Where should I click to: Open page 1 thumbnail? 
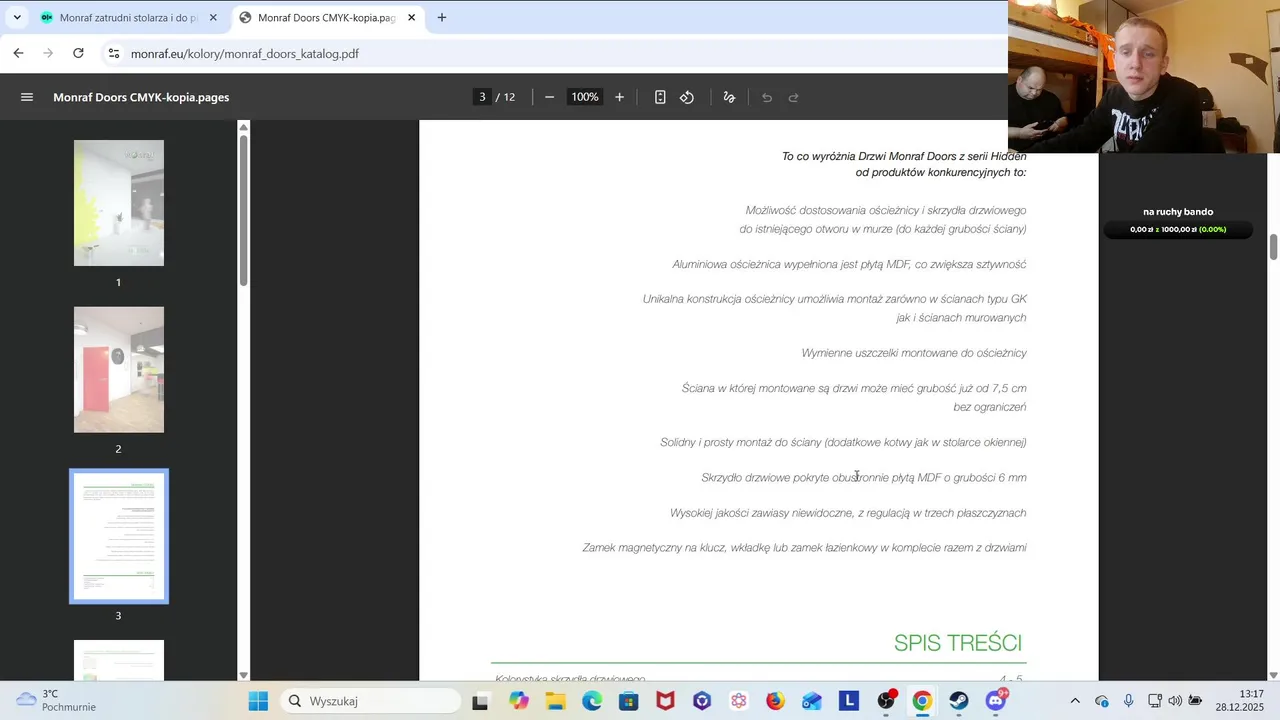[x=119, y=203]
